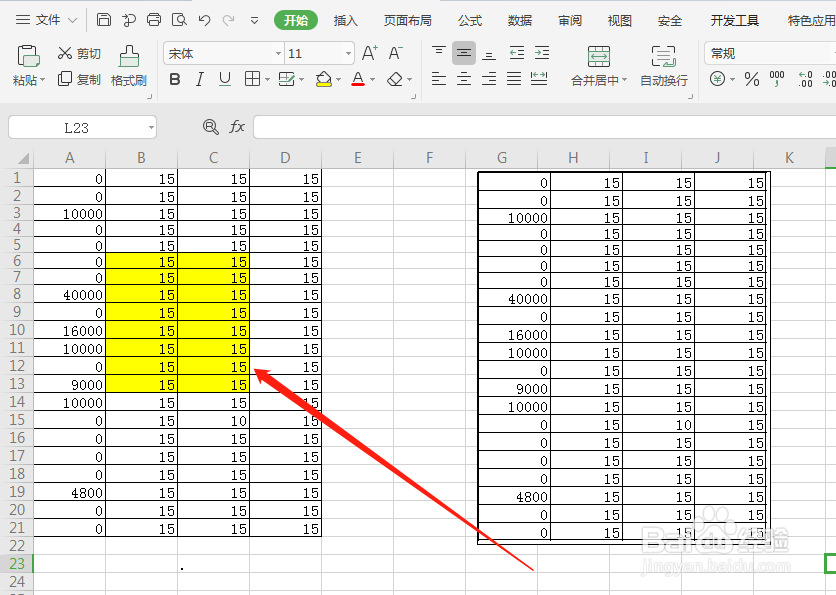Open the 文件 File menu

click(47, 20)
